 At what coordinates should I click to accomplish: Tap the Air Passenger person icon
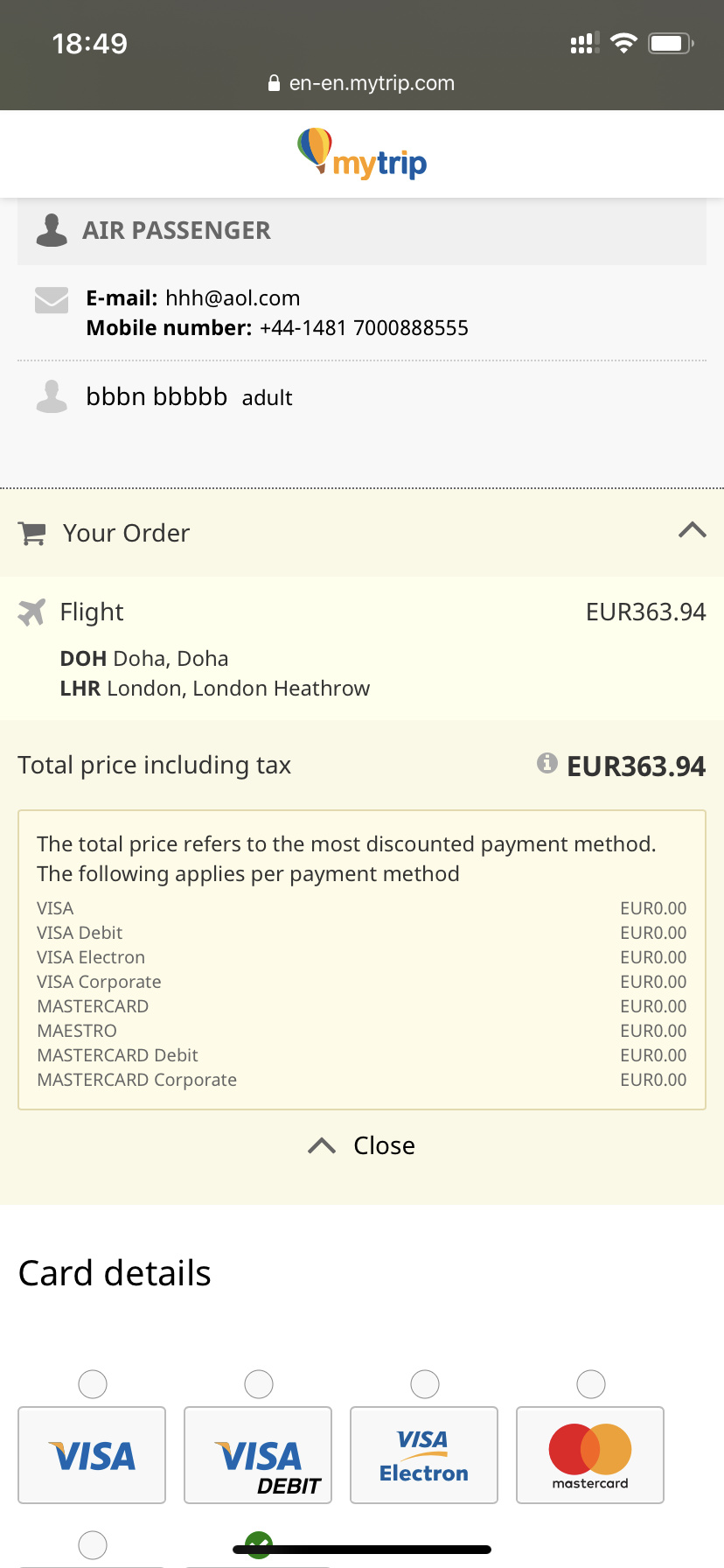(52, 230)
